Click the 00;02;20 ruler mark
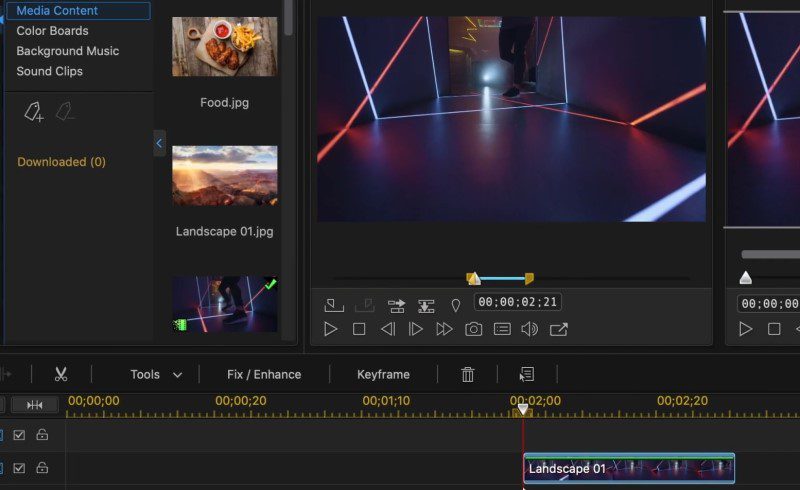 682,401
